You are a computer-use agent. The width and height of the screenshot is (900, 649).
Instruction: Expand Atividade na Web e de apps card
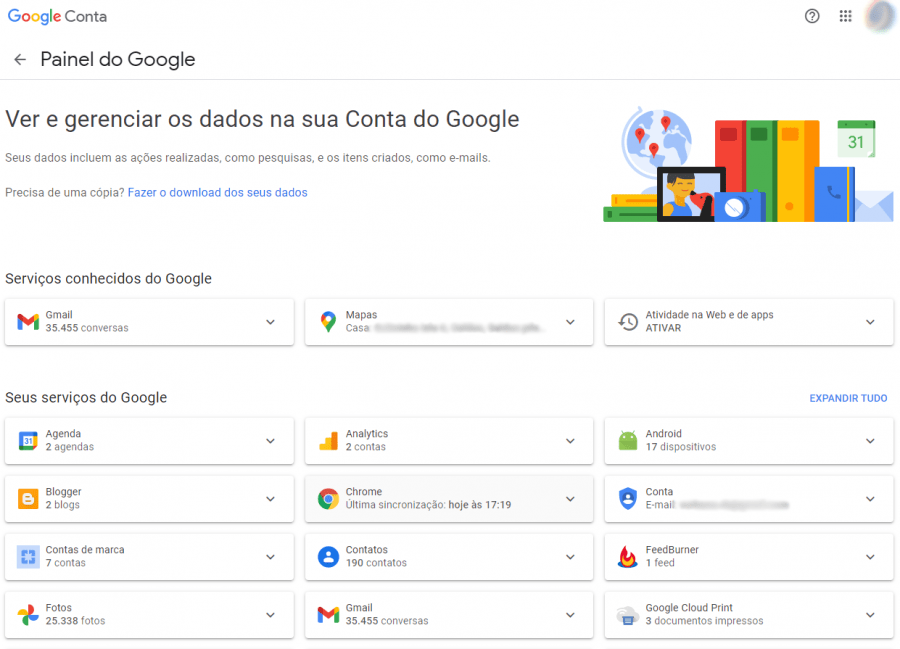click(x=870, y=322)
